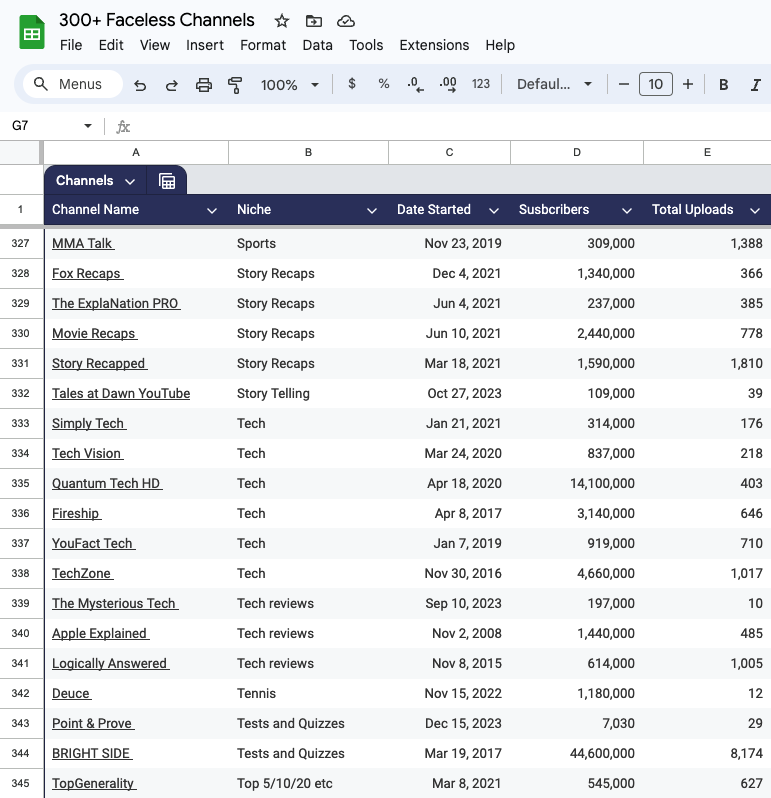Select the uploads cell showing 8,174
The width and height of the screenshot is (771, 798).
[707, 753]
